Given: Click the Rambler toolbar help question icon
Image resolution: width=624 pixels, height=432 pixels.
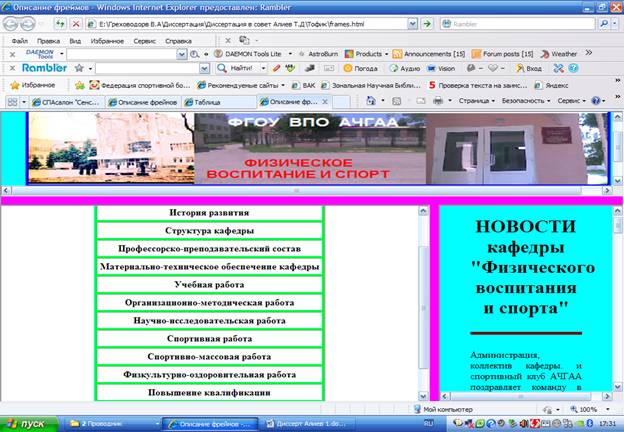Looking at the screenshot, I should point(573,68).
